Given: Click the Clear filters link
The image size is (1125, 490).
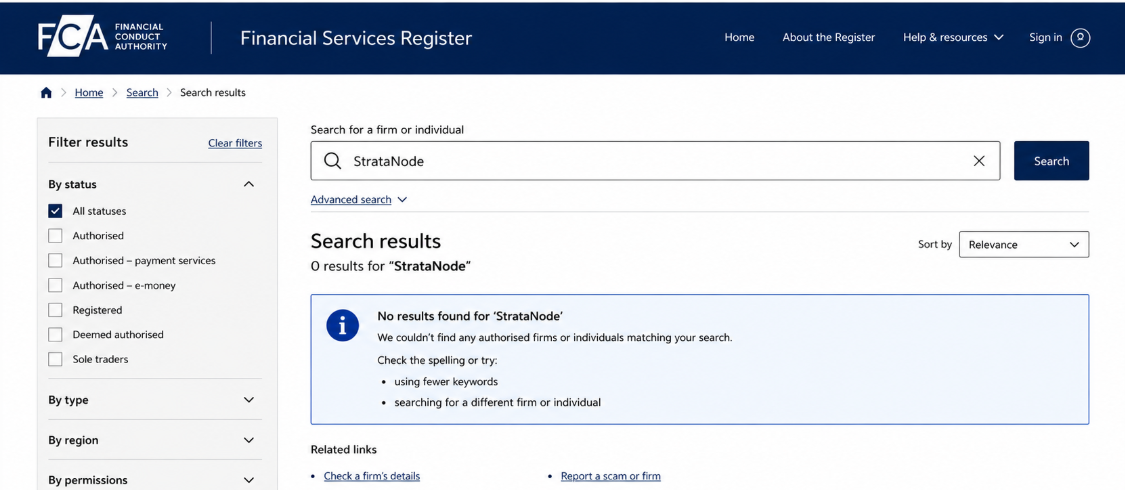Looking at the screenshot, I should pyautogui.click(x=235, y=143).
